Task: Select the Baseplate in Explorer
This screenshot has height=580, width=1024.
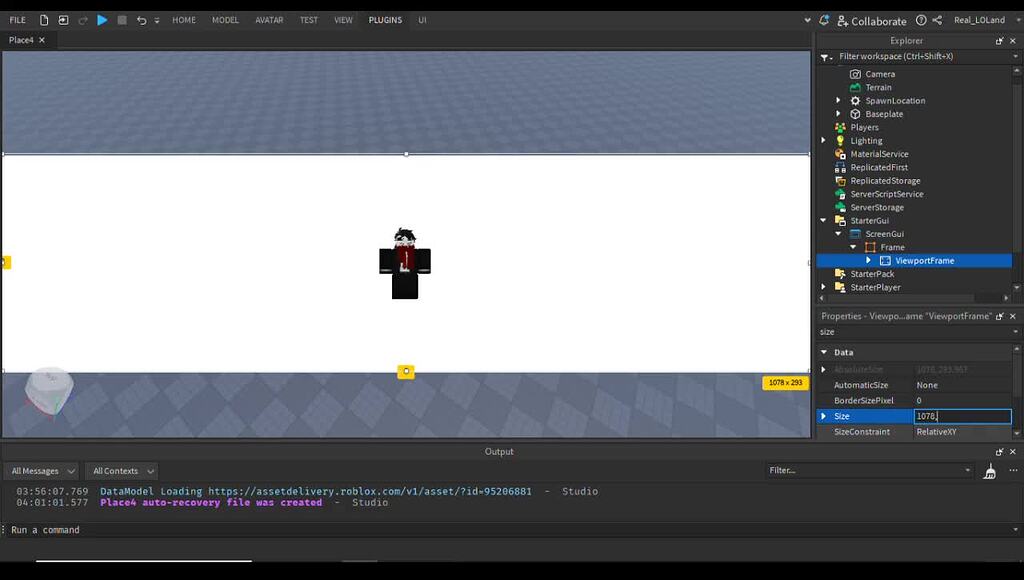Action: [x=882, y=113]
